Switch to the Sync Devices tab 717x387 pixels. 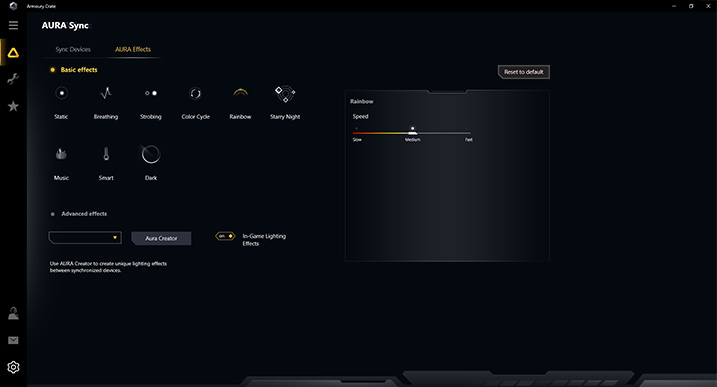(x=73, y=49)
